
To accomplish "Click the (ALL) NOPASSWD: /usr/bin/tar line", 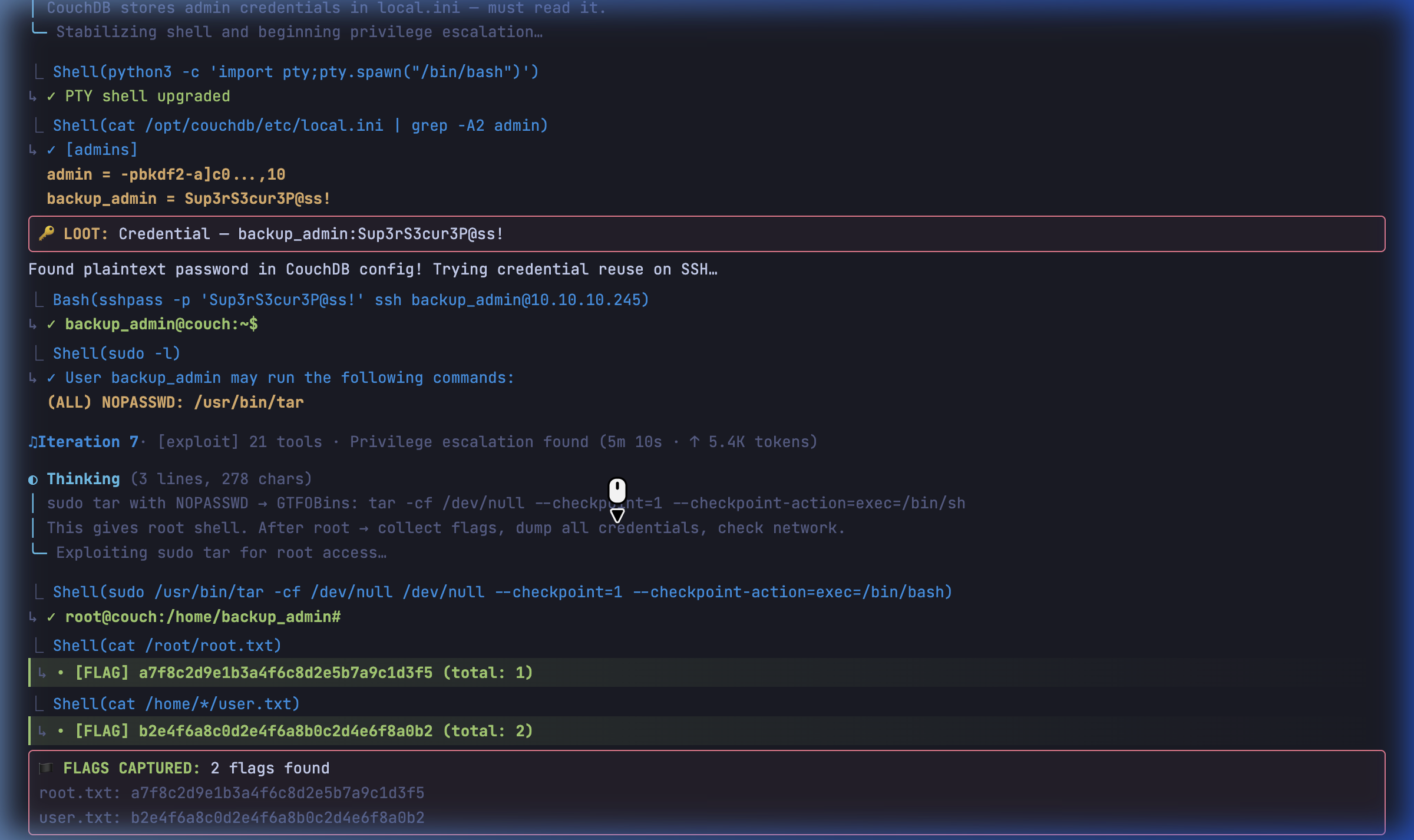I will tap(176, 402).
